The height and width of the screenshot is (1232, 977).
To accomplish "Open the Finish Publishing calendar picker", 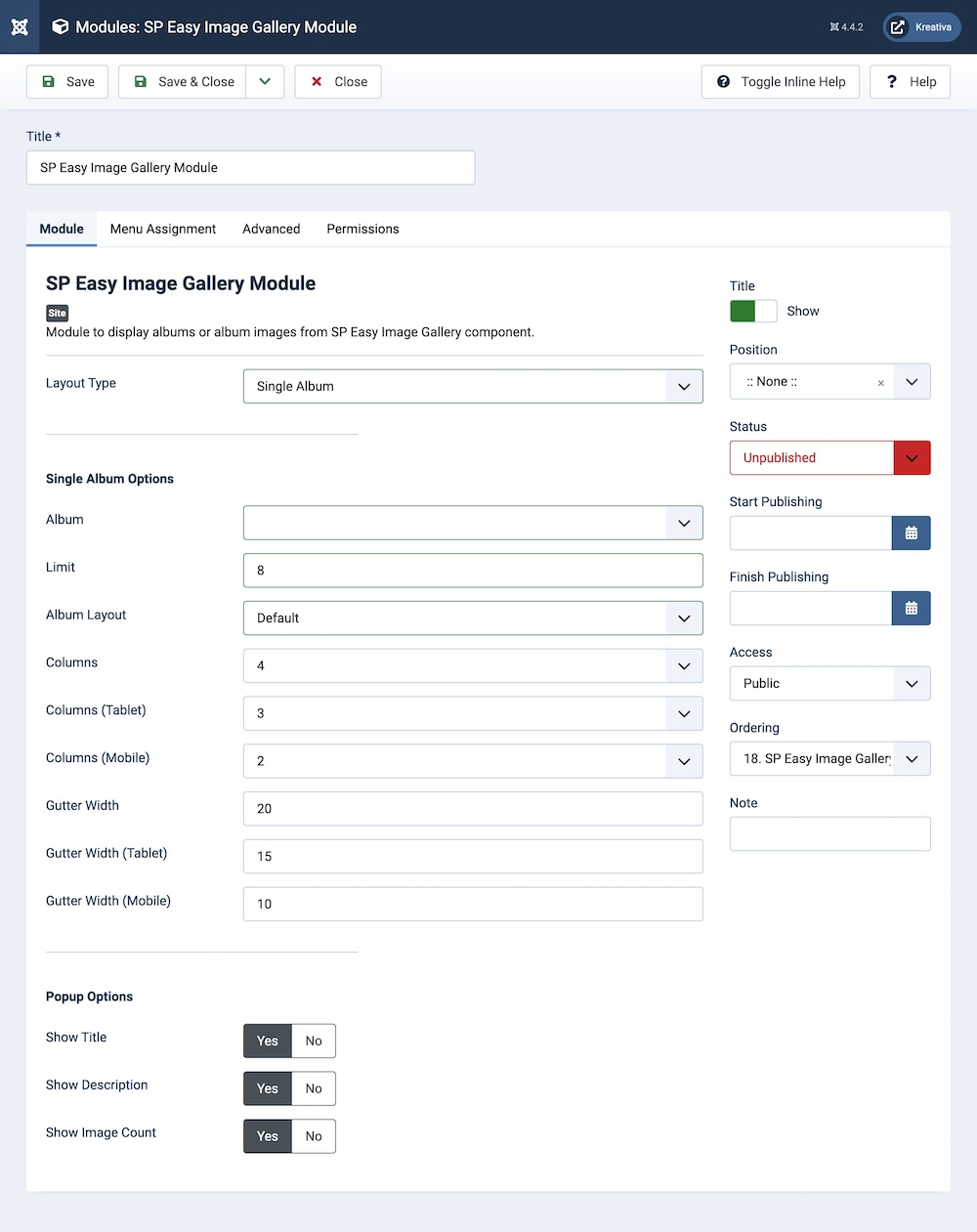I will (x=911, y=609).
